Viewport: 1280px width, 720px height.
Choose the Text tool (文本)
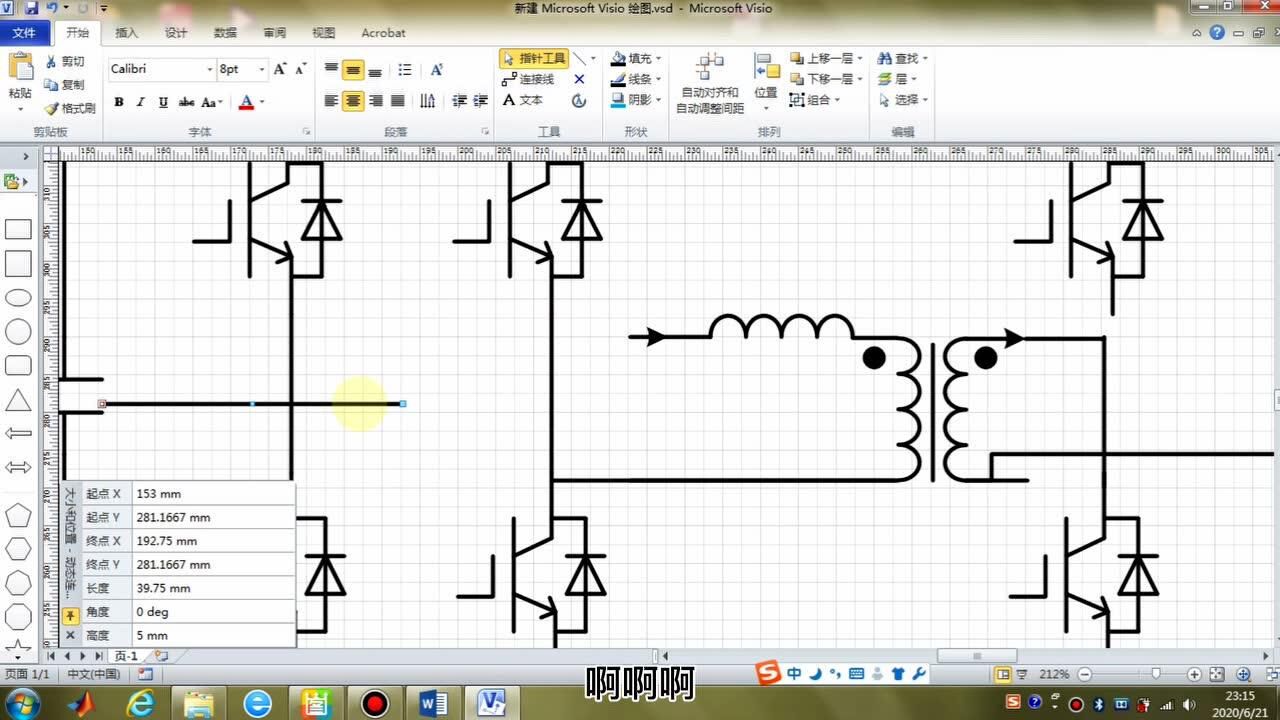[x=523, y=100]
